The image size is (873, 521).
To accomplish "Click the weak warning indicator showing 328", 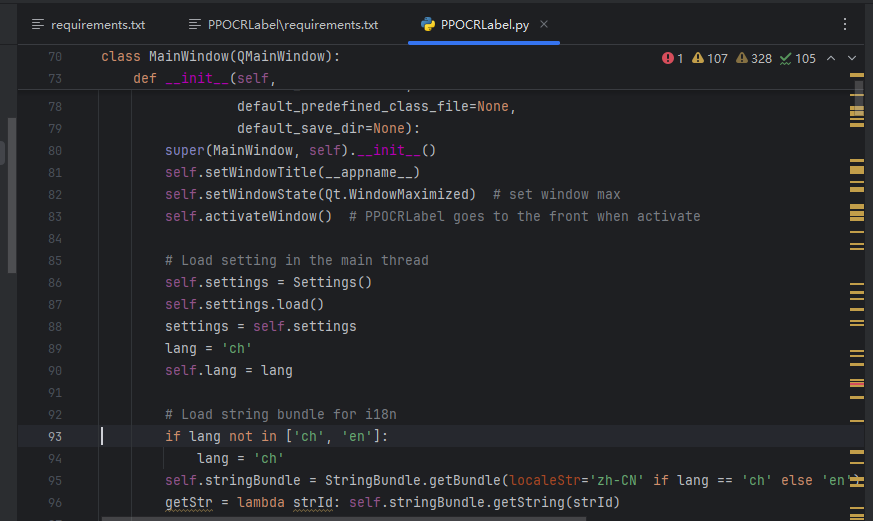I will click(754, 58).
